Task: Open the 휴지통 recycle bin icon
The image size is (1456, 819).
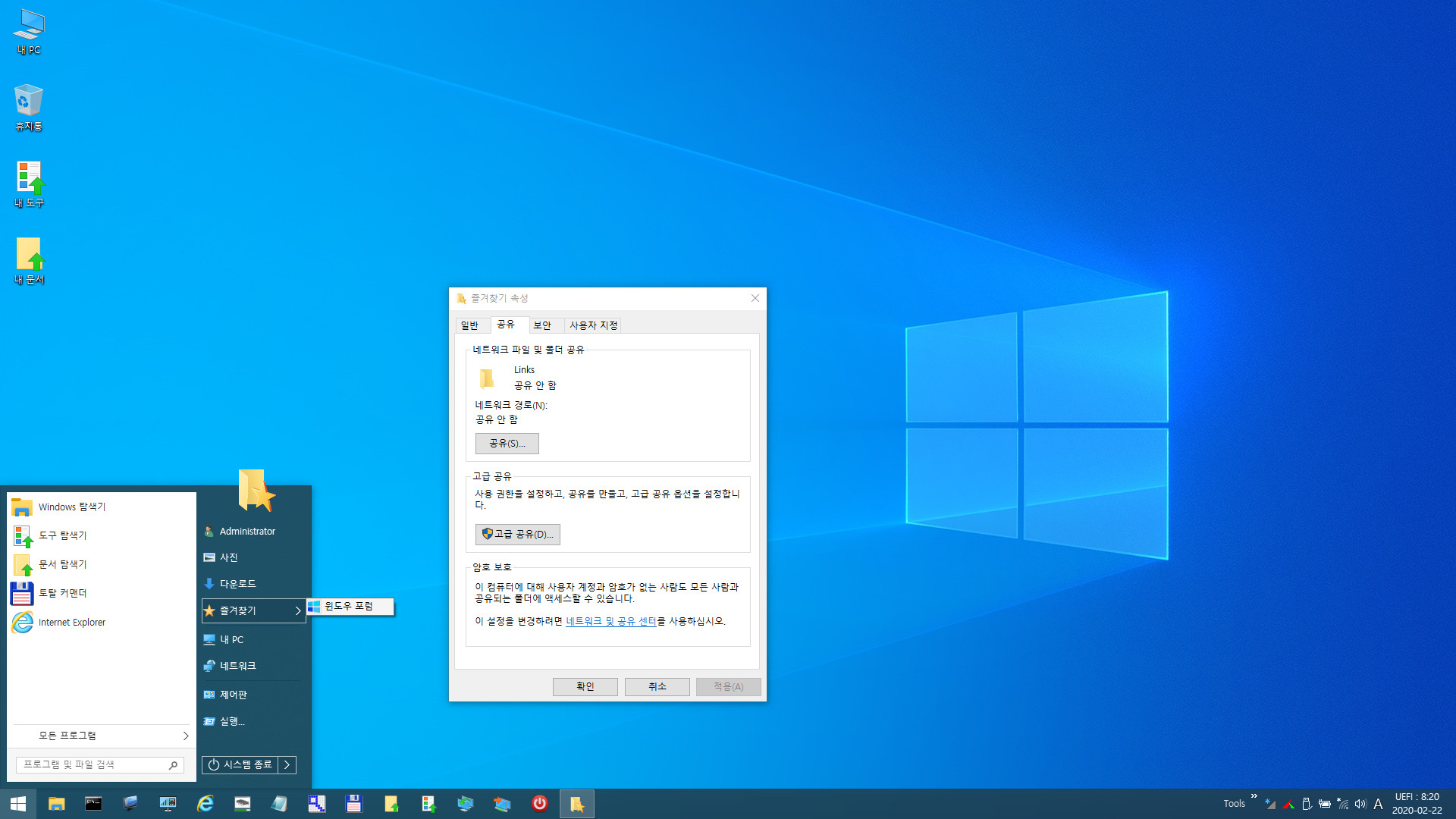Action: pyautogui.click(x=29, y=108)
